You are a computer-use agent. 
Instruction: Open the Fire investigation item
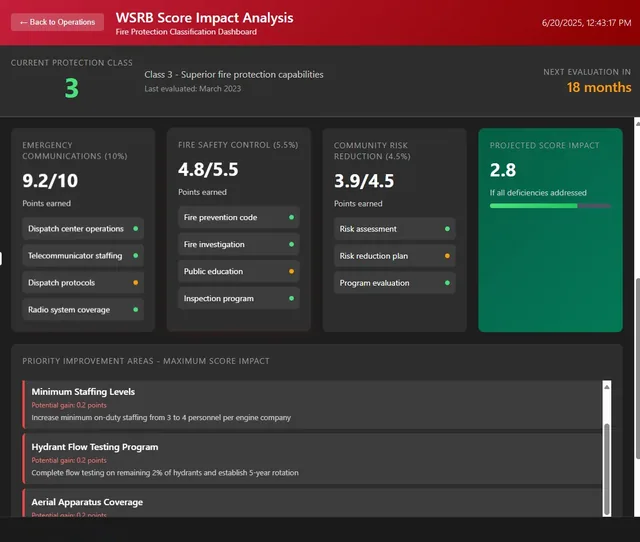coord(239,244)
